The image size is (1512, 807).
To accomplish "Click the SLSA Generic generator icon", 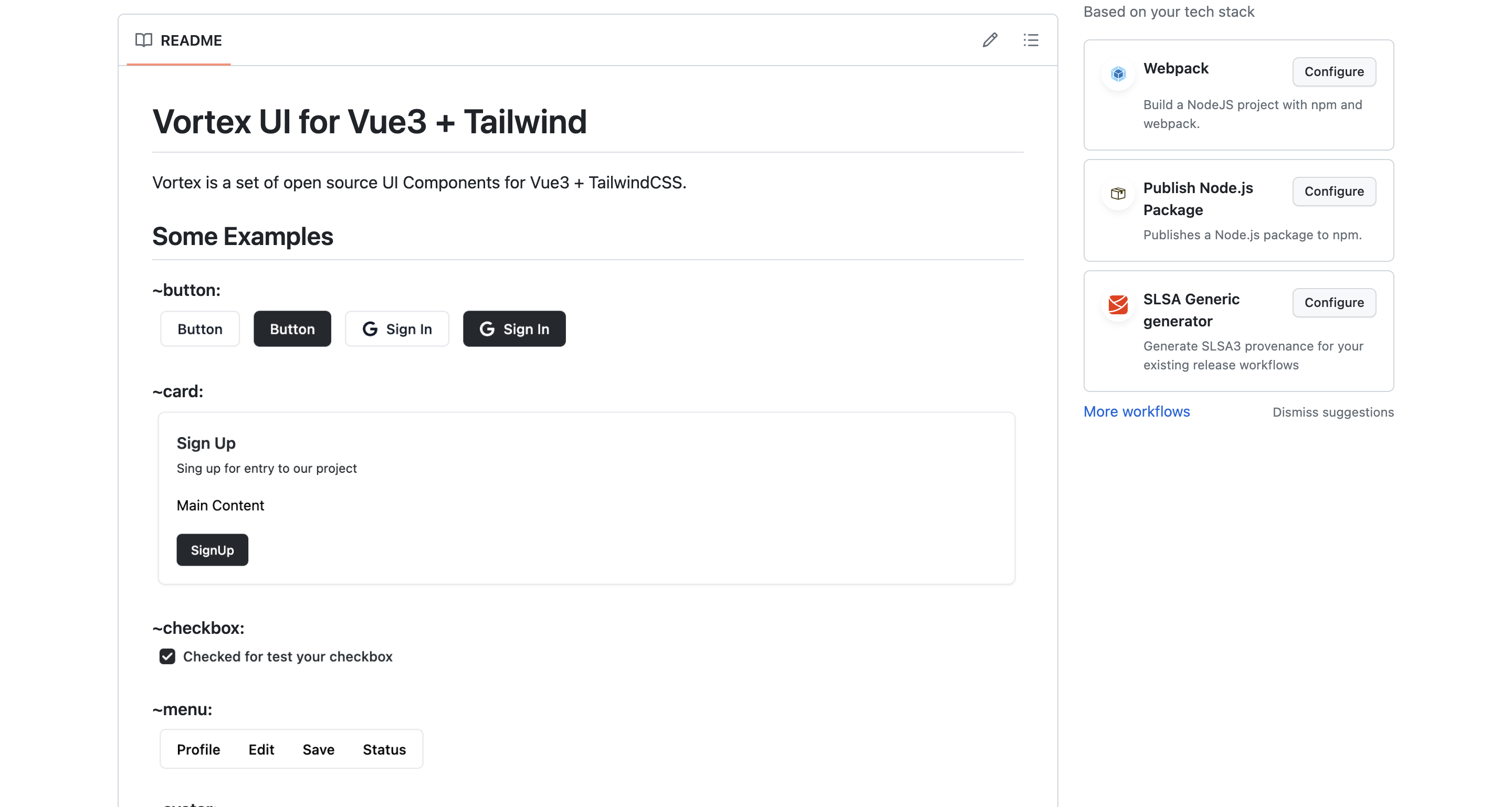I will [1118, 305].
